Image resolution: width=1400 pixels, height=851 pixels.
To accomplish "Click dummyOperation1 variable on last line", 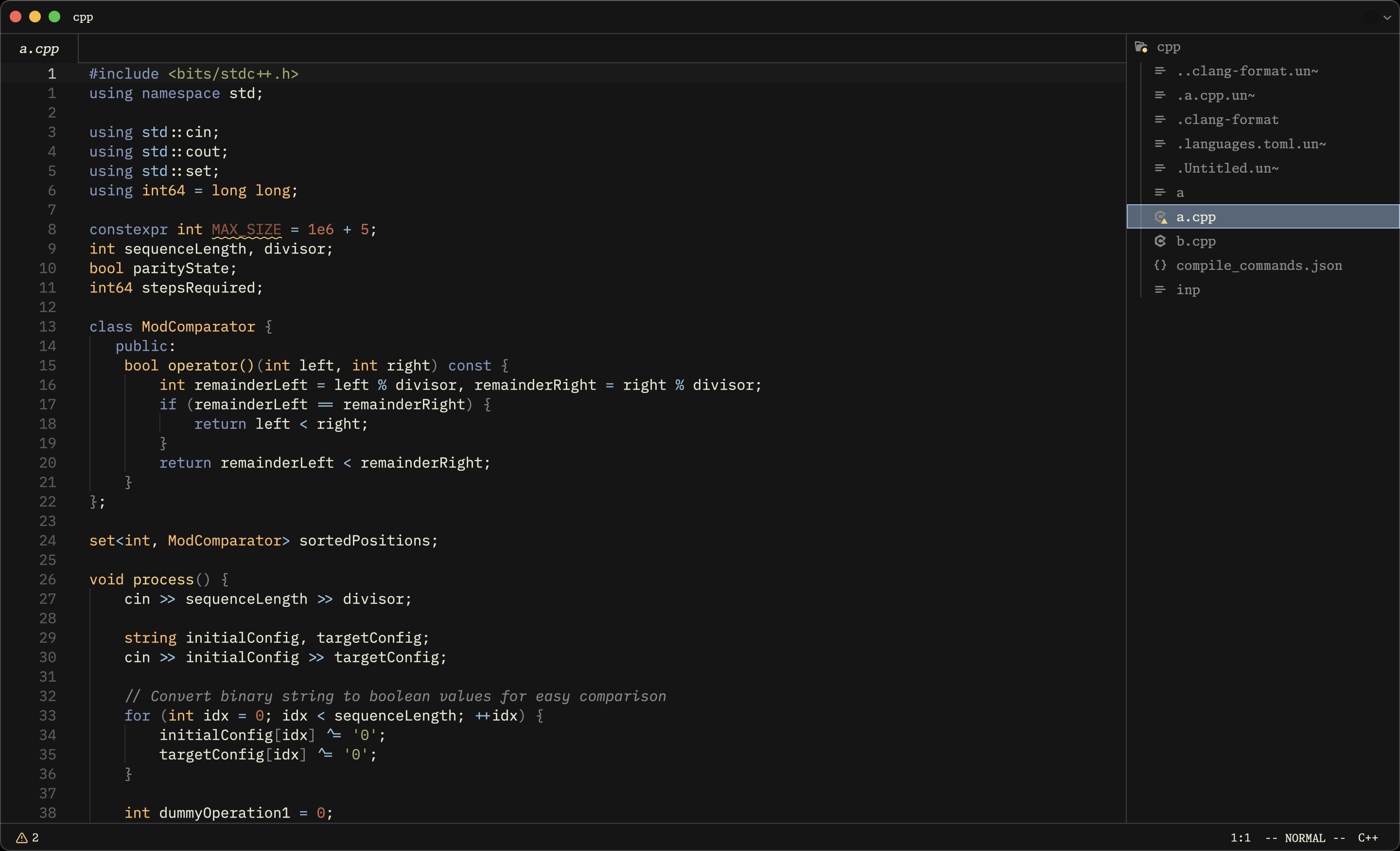I will (x=225, y=813).
